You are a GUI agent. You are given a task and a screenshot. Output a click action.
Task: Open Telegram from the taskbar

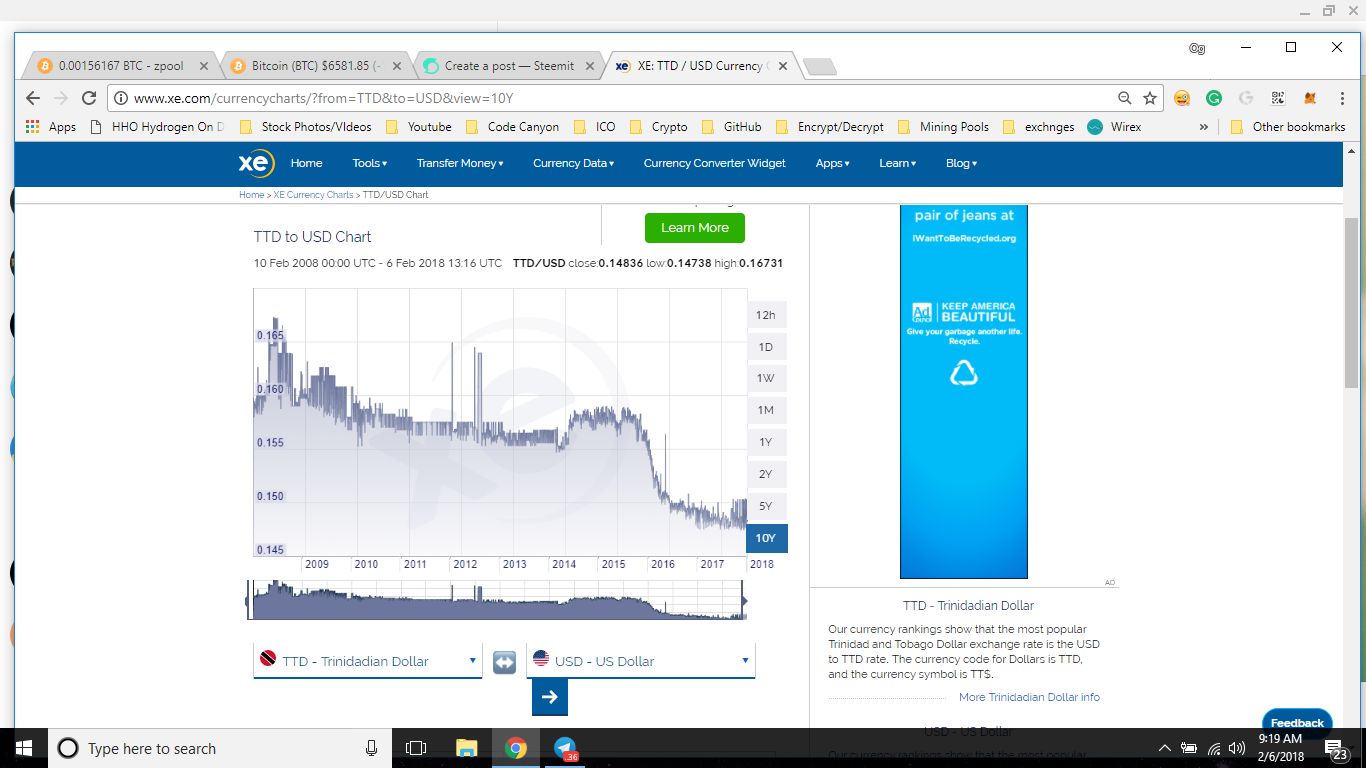tap(566, 748)
